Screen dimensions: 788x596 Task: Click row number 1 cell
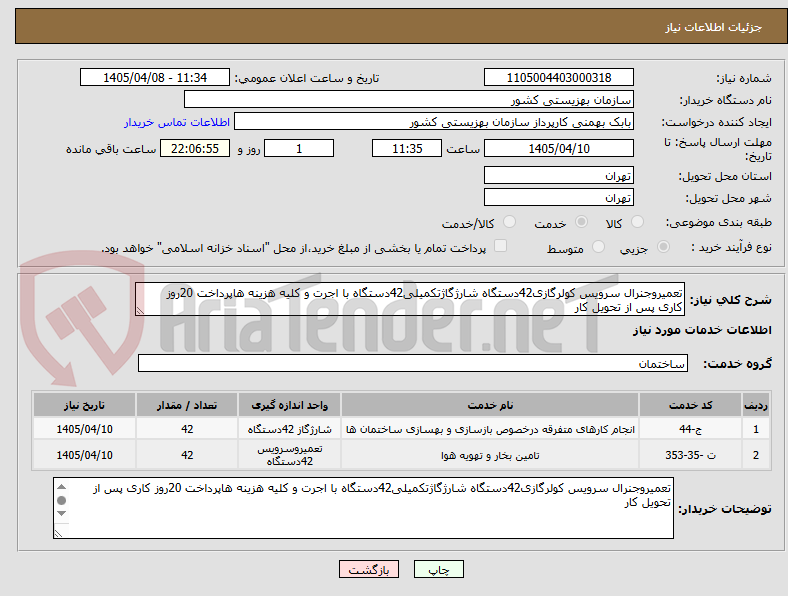tap(756, 429)
